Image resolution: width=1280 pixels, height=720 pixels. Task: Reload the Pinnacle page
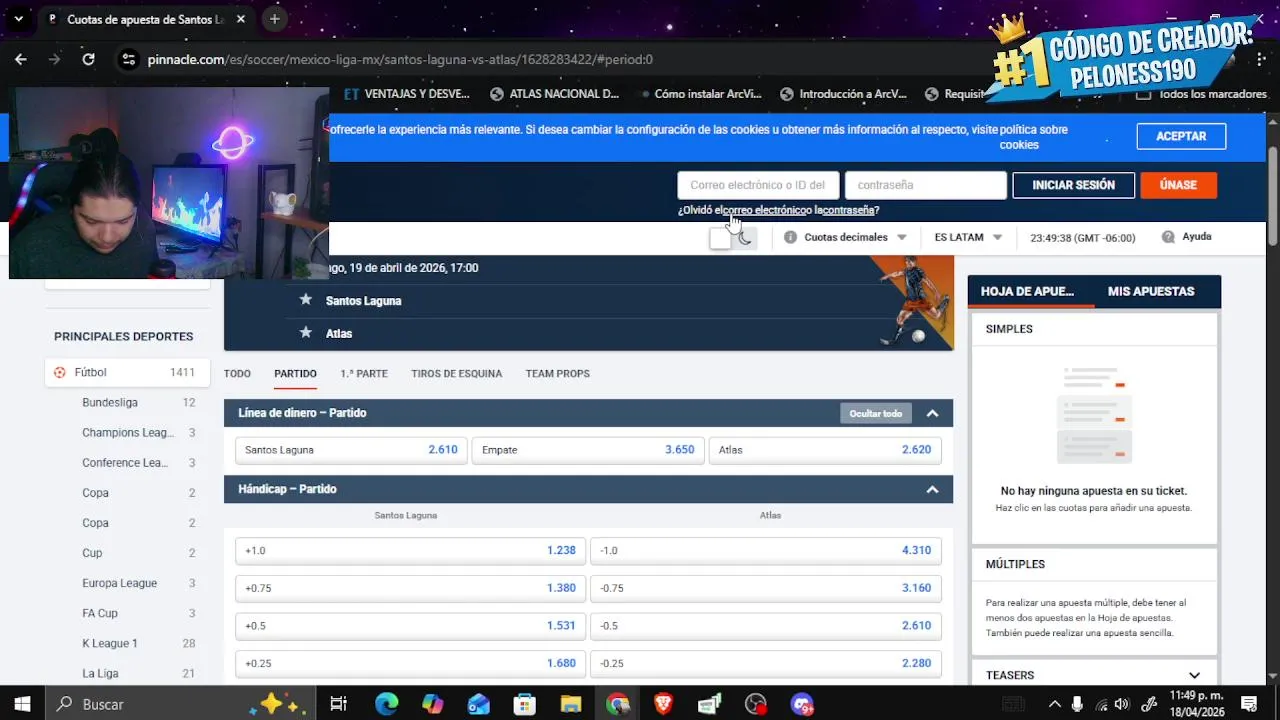tap(88, 59)
